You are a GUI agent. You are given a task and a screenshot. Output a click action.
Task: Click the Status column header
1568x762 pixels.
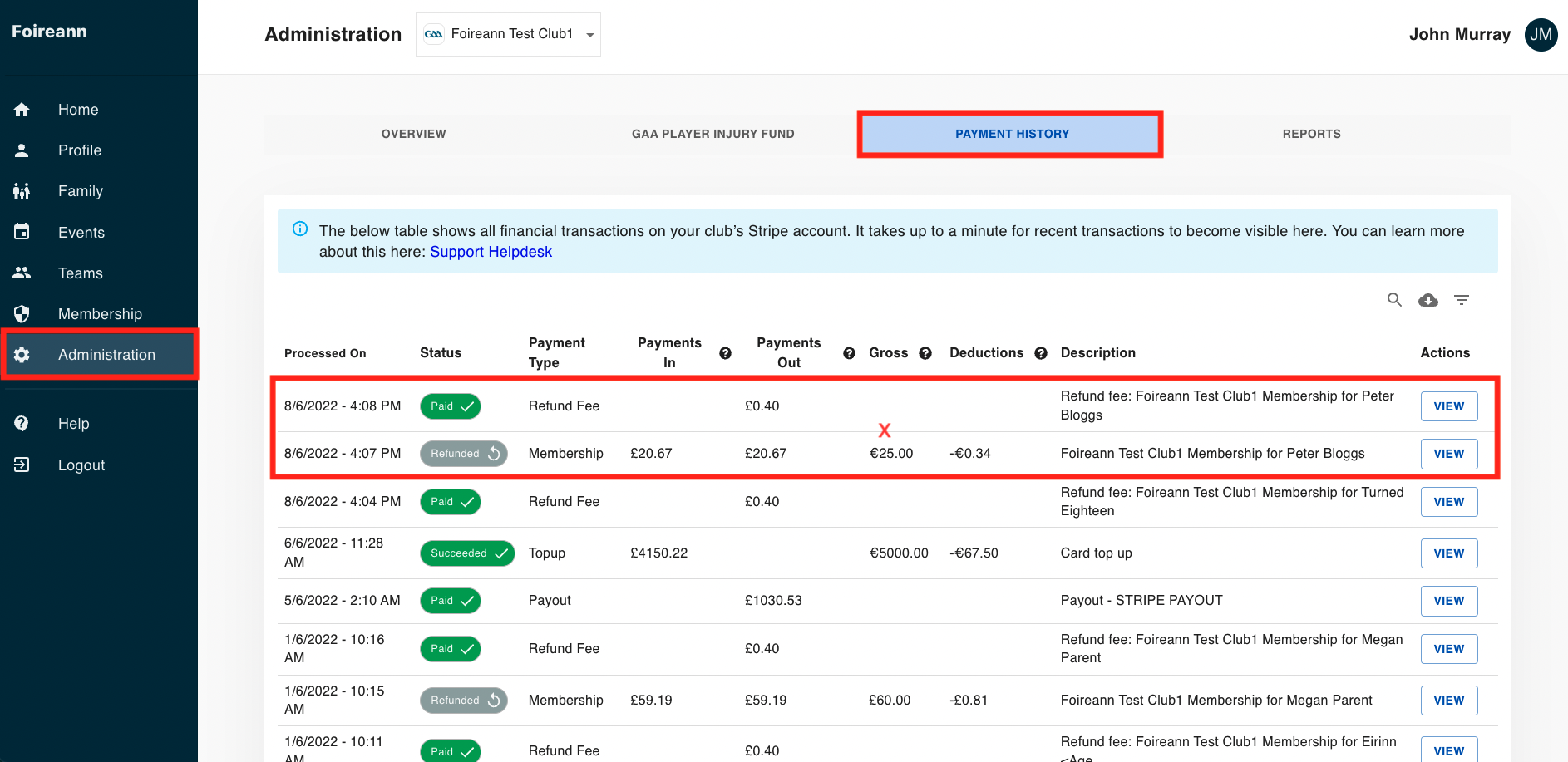pyautogui.click(x=441, y=353)
